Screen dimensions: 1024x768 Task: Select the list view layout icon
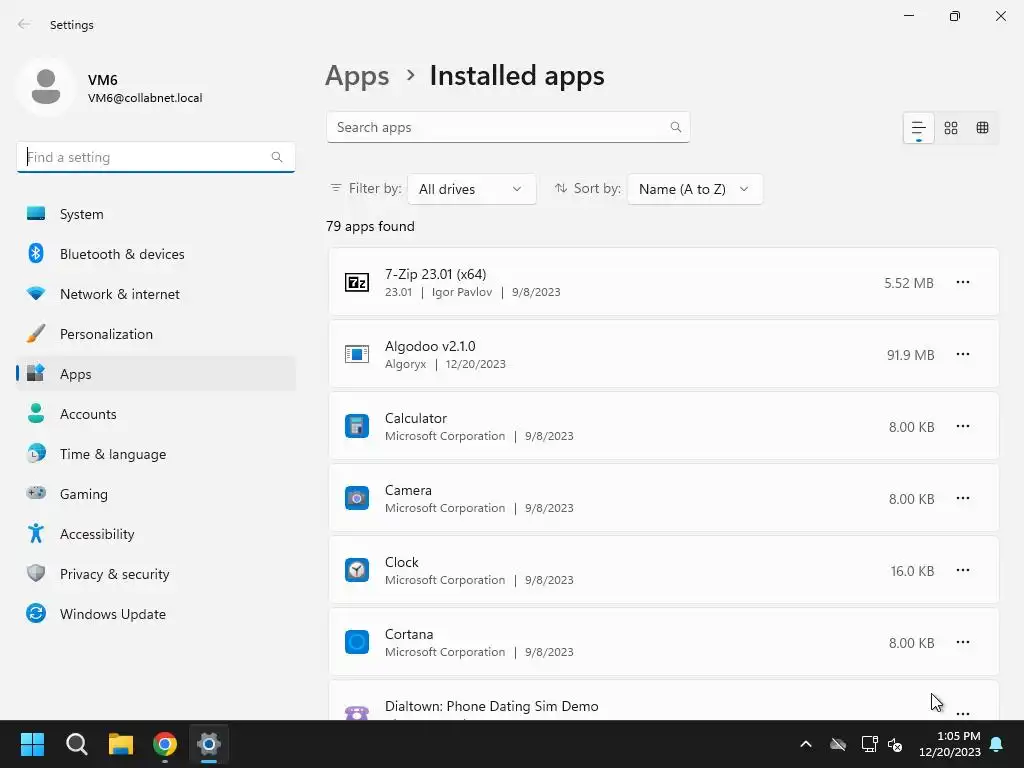918,128
